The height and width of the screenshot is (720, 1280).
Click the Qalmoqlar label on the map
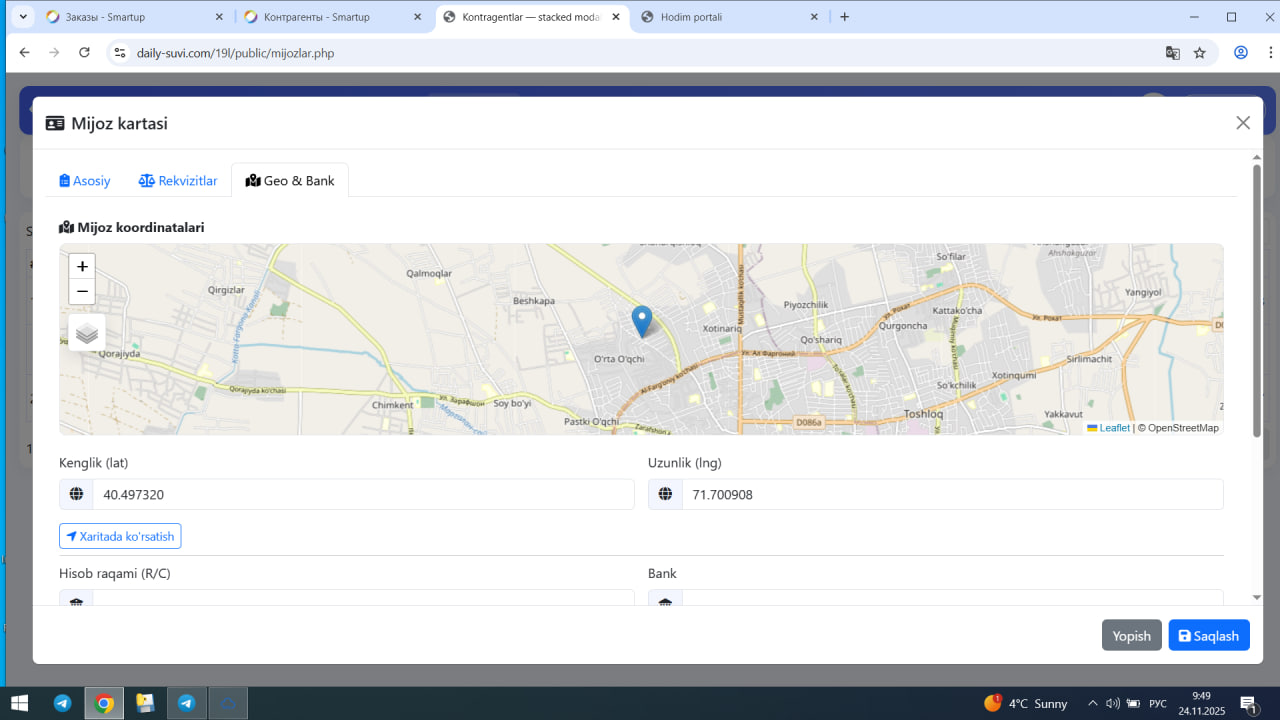click(429, 273)
